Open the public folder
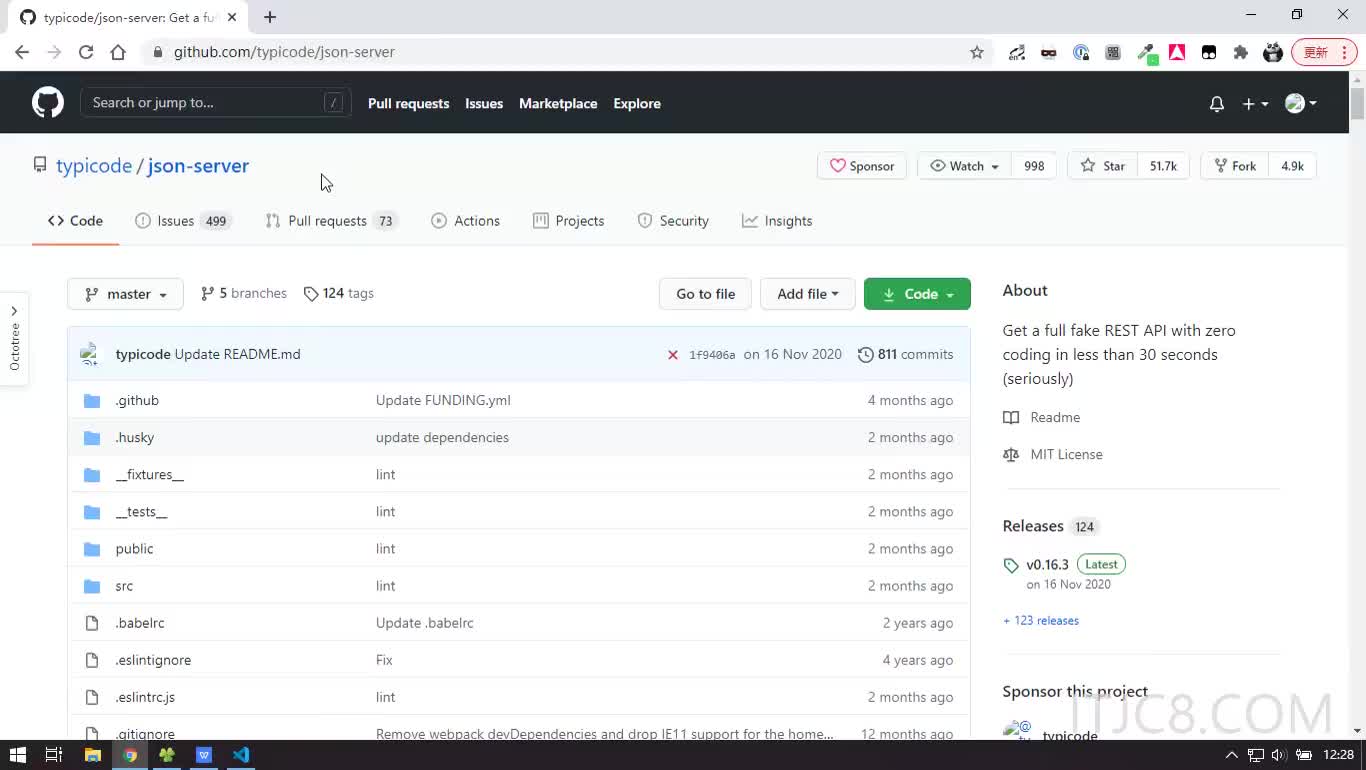Screen dimensions: 1366x770 click(x=134, y=548)
